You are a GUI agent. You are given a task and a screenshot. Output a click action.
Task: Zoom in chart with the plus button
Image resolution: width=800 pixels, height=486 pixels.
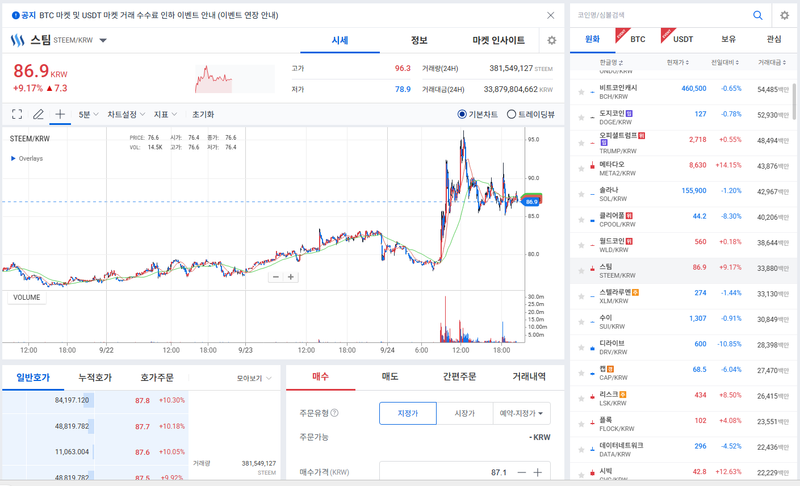tap(291, 277)
